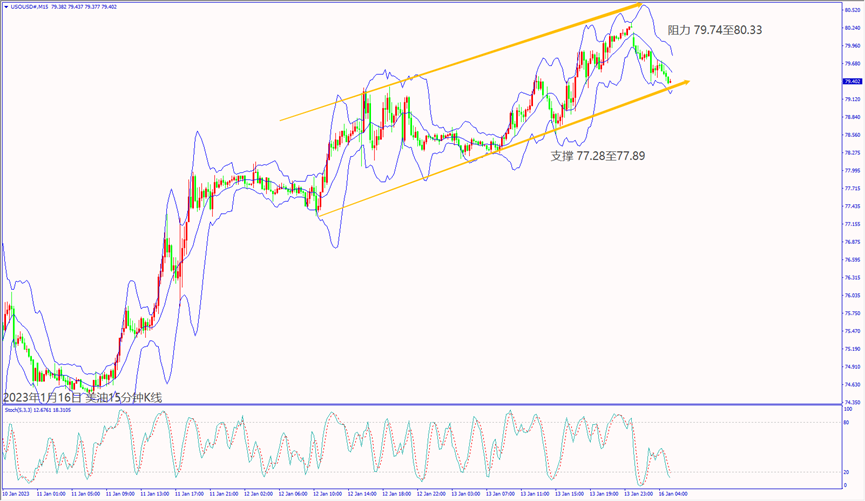Click the arrowhead of lower yellow trendline
Image resolution: width=865 pixels, height=501 pixels.
pos(687,82)
